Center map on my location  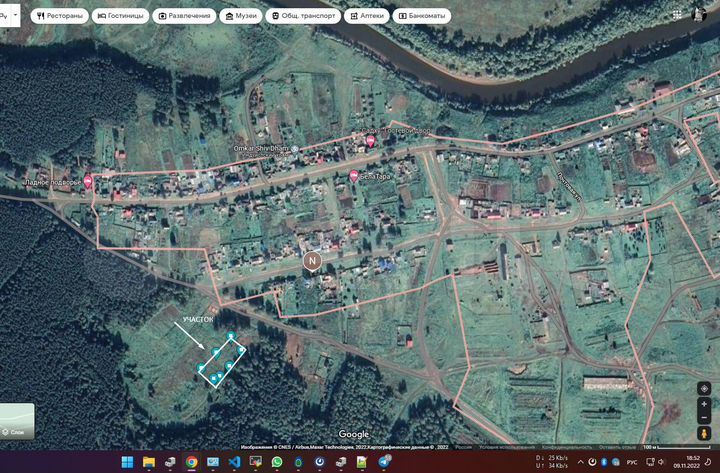(704, 387)
